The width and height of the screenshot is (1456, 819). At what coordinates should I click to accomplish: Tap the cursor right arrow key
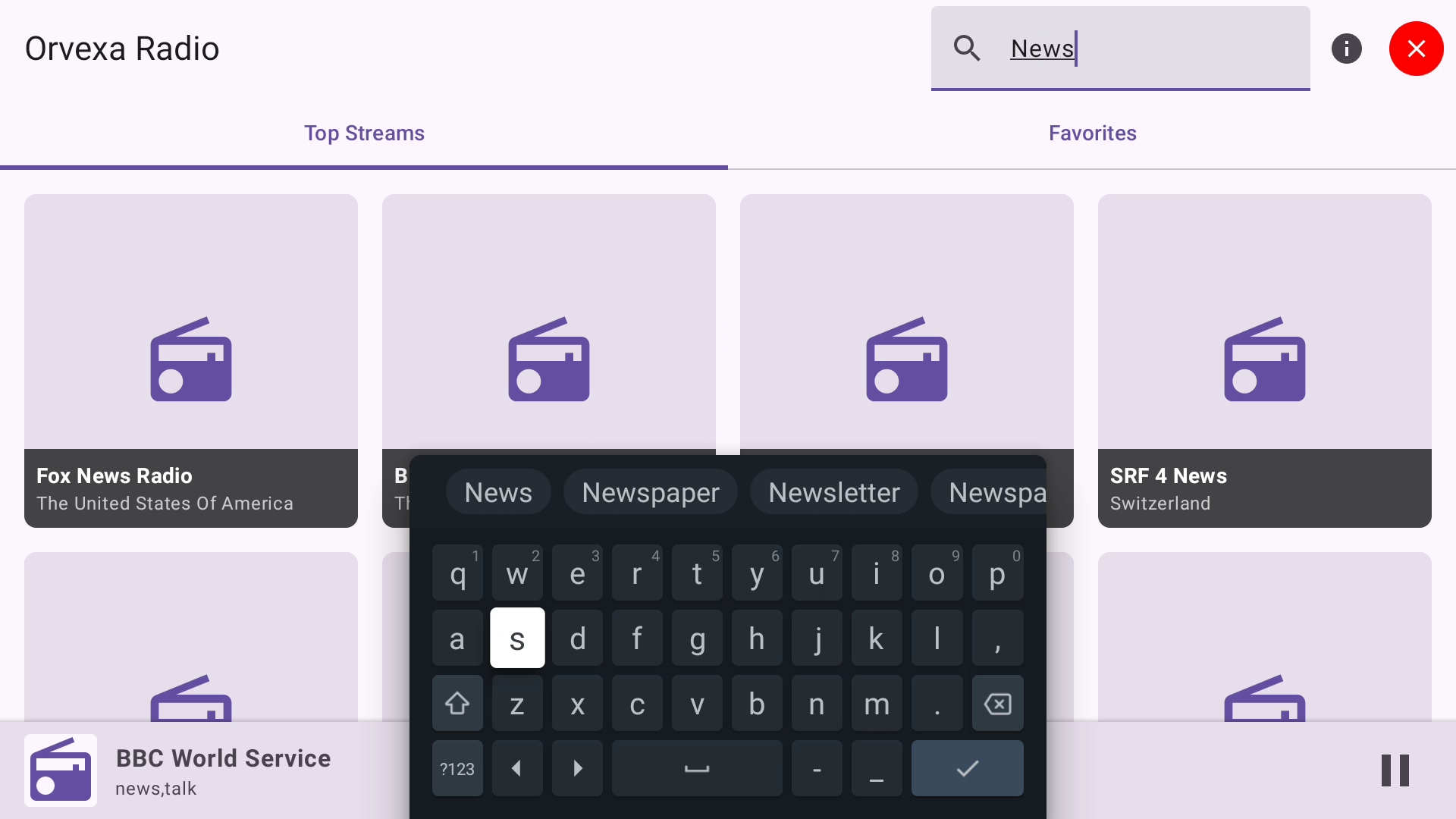click(x=578, y=769)
